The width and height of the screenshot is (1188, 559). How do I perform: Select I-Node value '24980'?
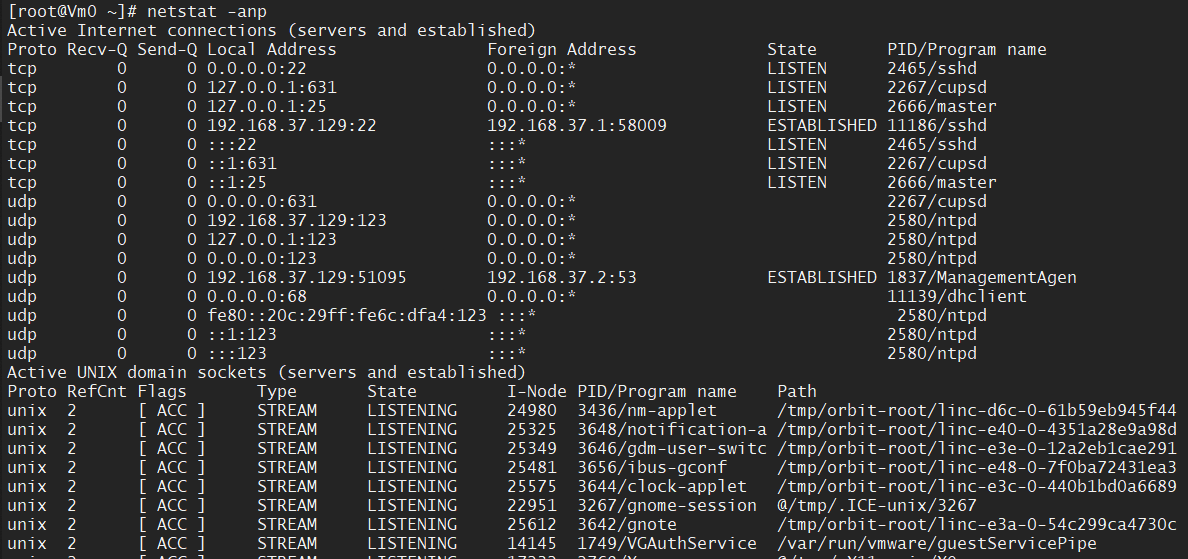click(x=532, y=411)
